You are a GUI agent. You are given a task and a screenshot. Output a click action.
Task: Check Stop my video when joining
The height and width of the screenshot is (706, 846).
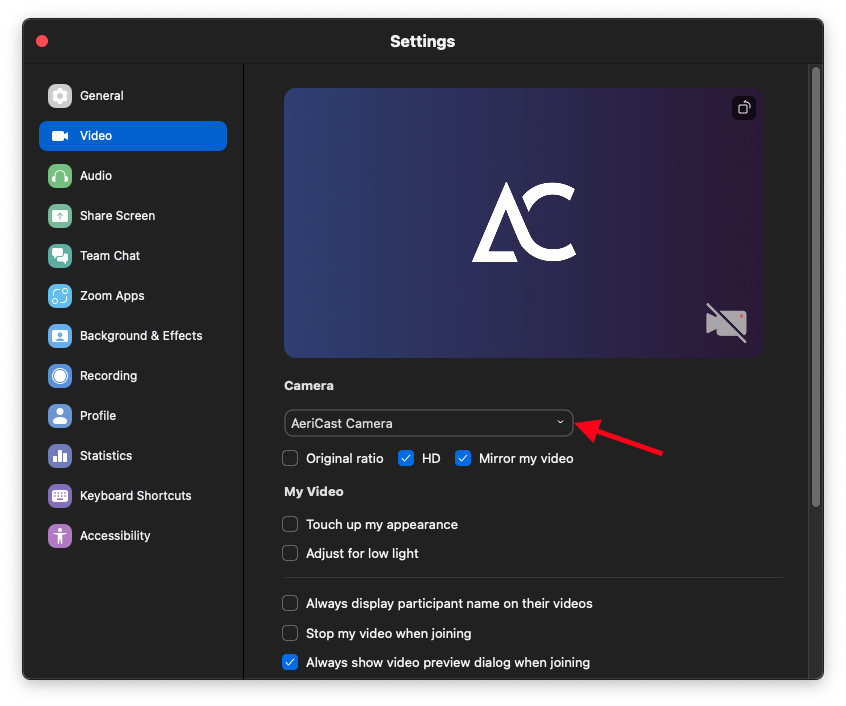coord(290,633)
